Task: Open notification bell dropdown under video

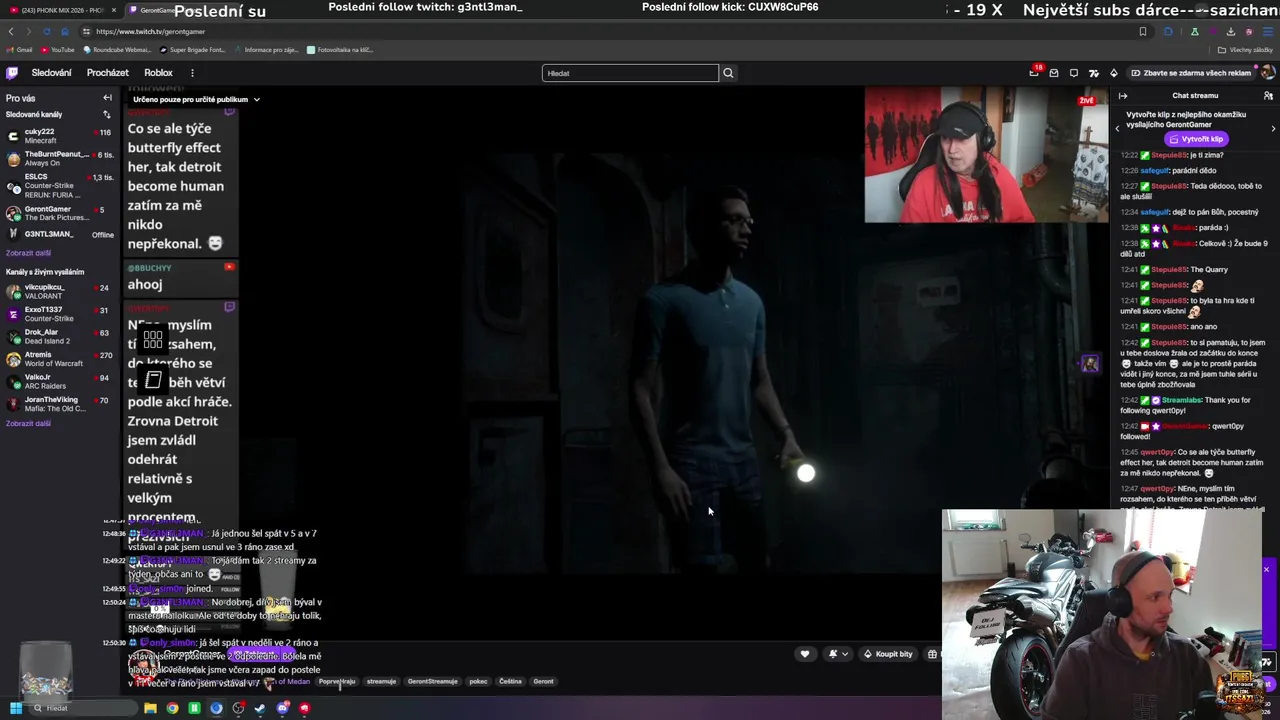Action: tap(837, 654)
